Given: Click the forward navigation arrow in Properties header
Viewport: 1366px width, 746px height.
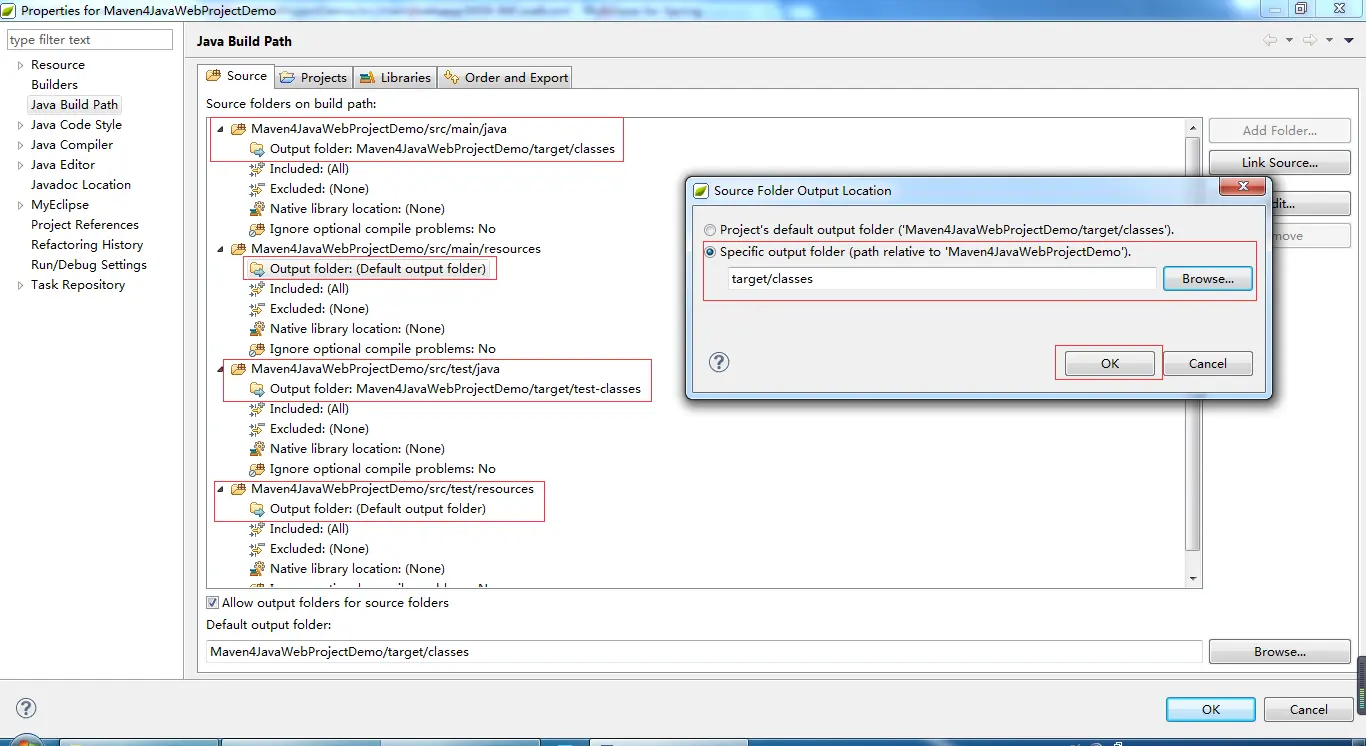Looking at the screenshot, I should point(1310,40).
